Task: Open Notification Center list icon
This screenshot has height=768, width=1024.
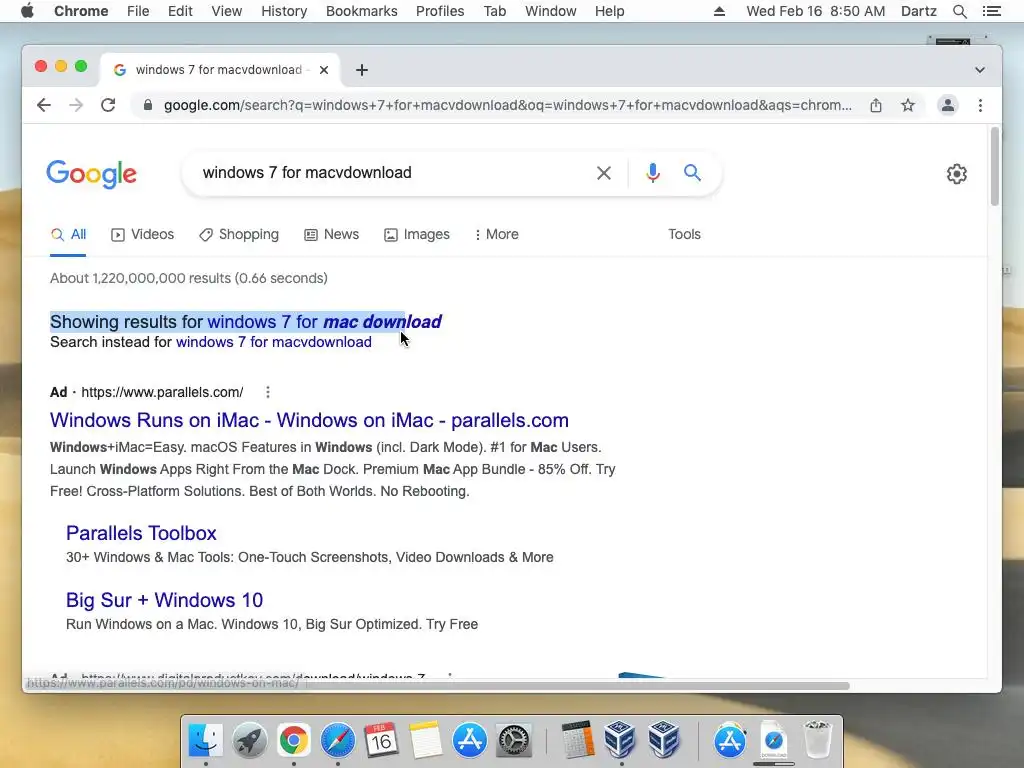Action: pyautogui.click(x=991, y=11)
